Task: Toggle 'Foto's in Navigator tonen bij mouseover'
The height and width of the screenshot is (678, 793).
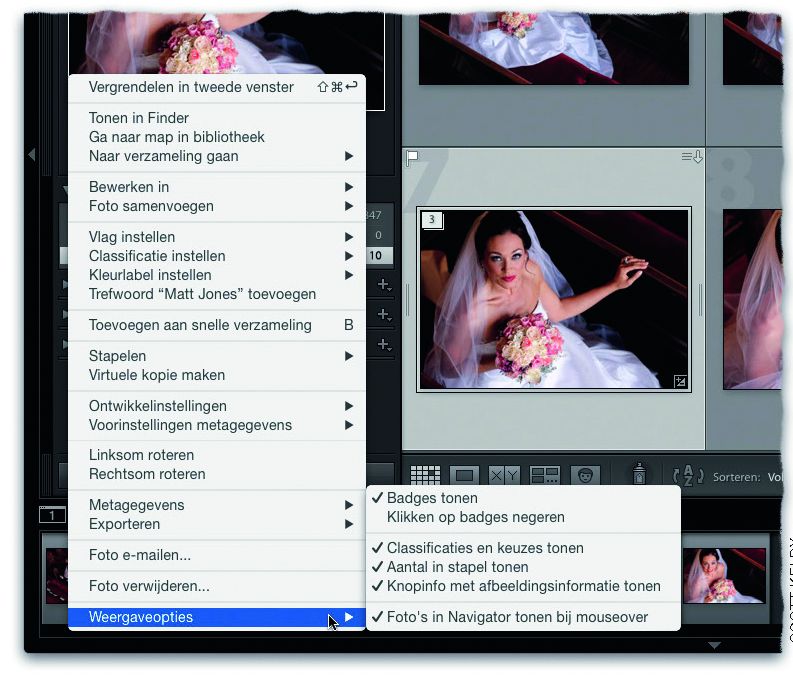Action: tap(517, 617)
